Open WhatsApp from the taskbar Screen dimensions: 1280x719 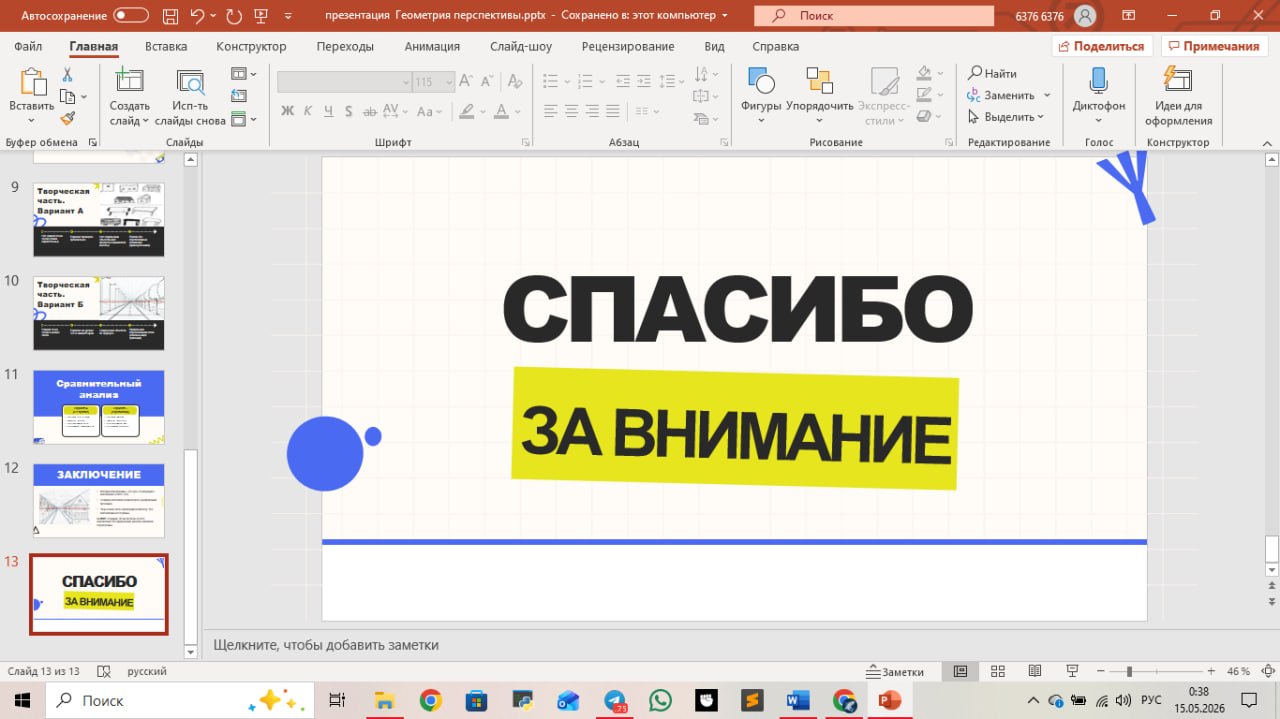(660, 700)
